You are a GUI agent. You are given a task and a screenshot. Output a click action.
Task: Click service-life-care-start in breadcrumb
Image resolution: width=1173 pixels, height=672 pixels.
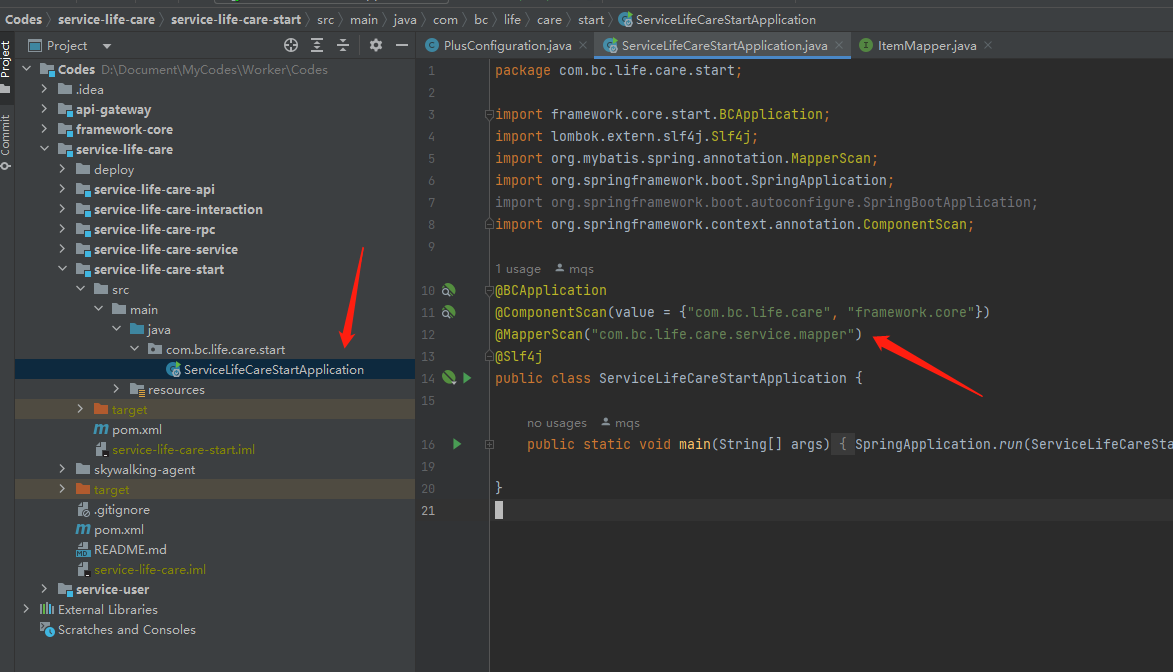(x=236, y=19)
